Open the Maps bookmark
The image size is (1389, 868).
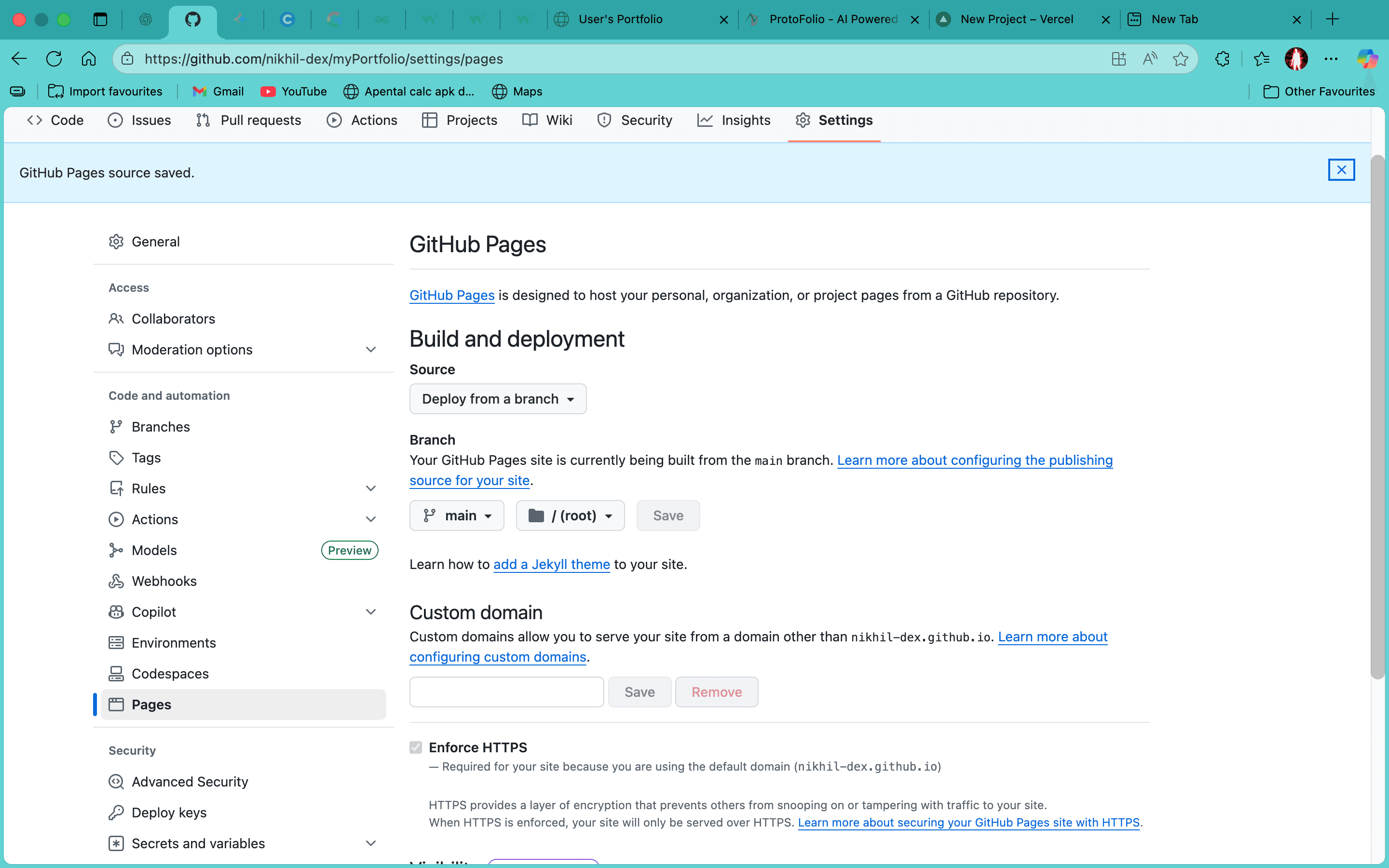pyautogui.click(x=517, y=91)
